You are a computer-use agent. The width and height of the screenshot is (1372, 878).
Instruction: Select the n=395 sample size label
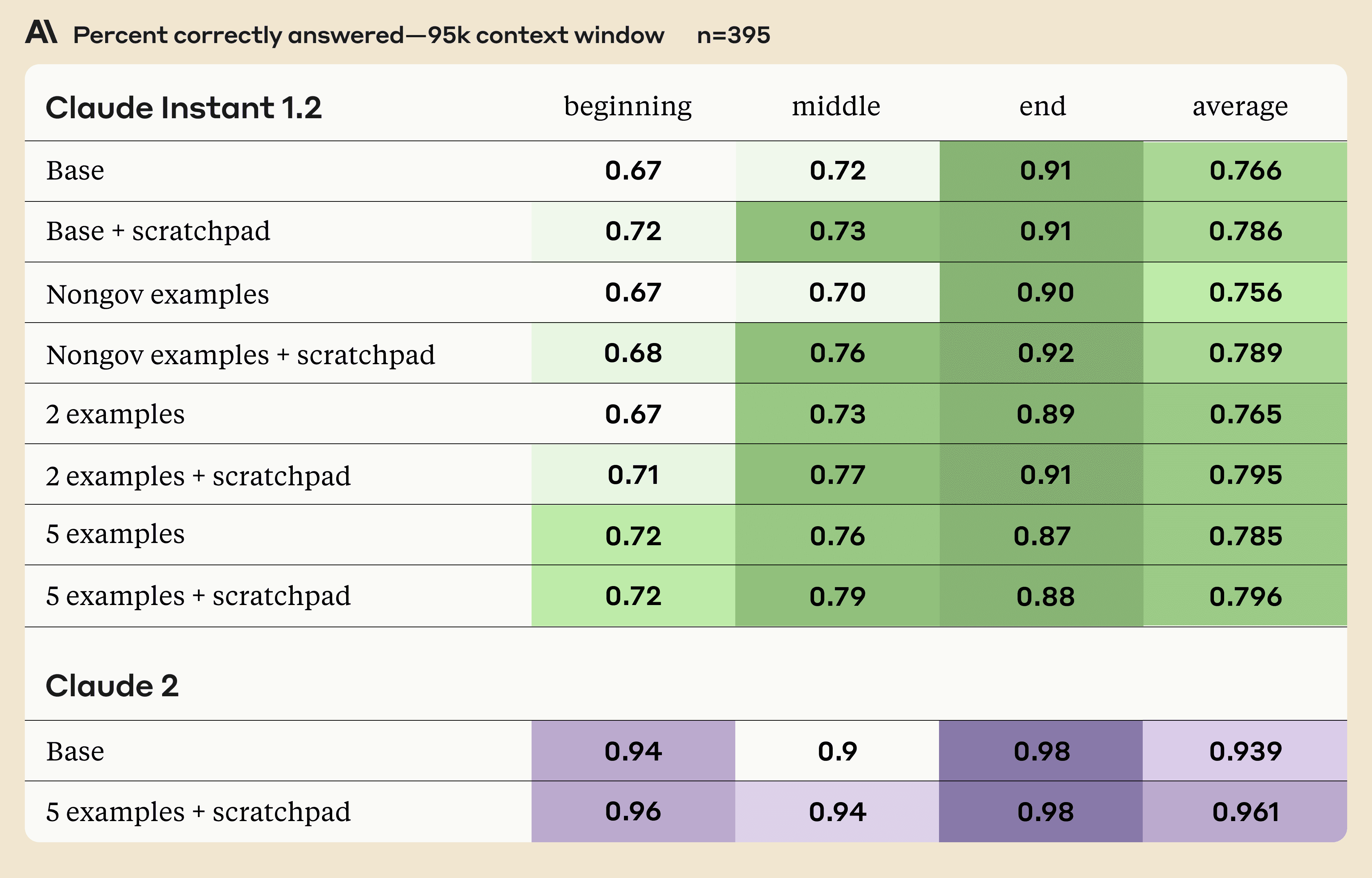coord(733,35)
